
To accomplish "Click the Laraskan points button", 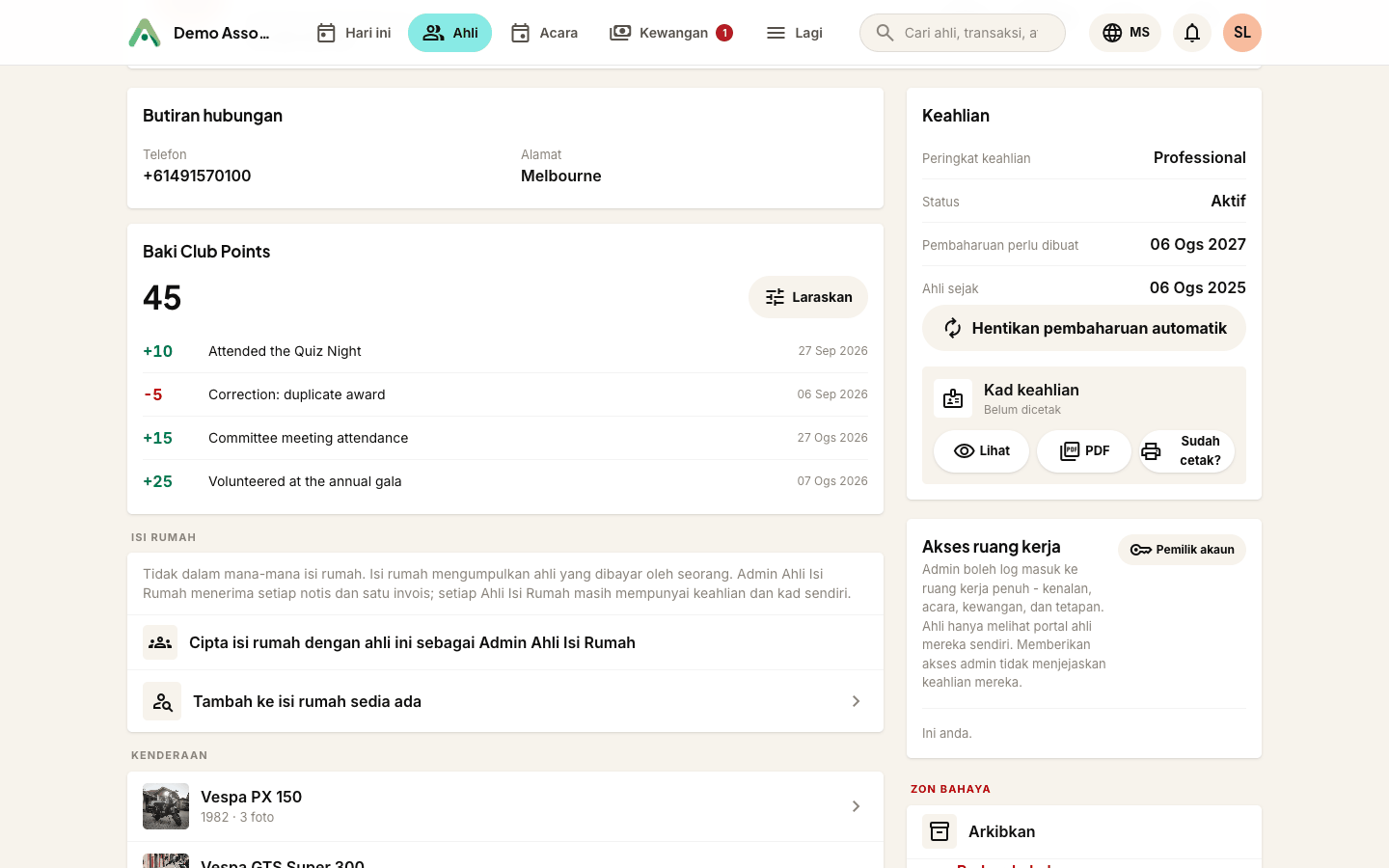I will coord(808,297).
